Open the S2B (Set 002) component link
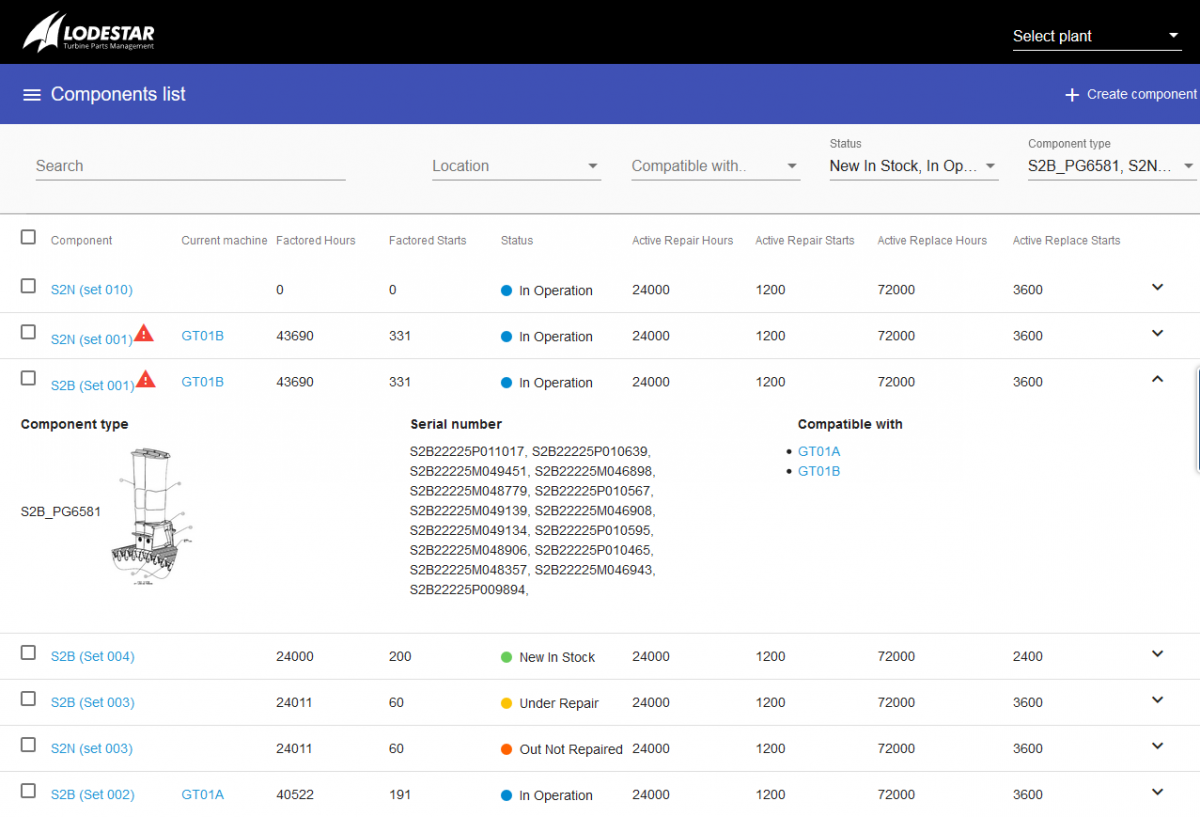 pyautogui.click(x=92, y=795)
